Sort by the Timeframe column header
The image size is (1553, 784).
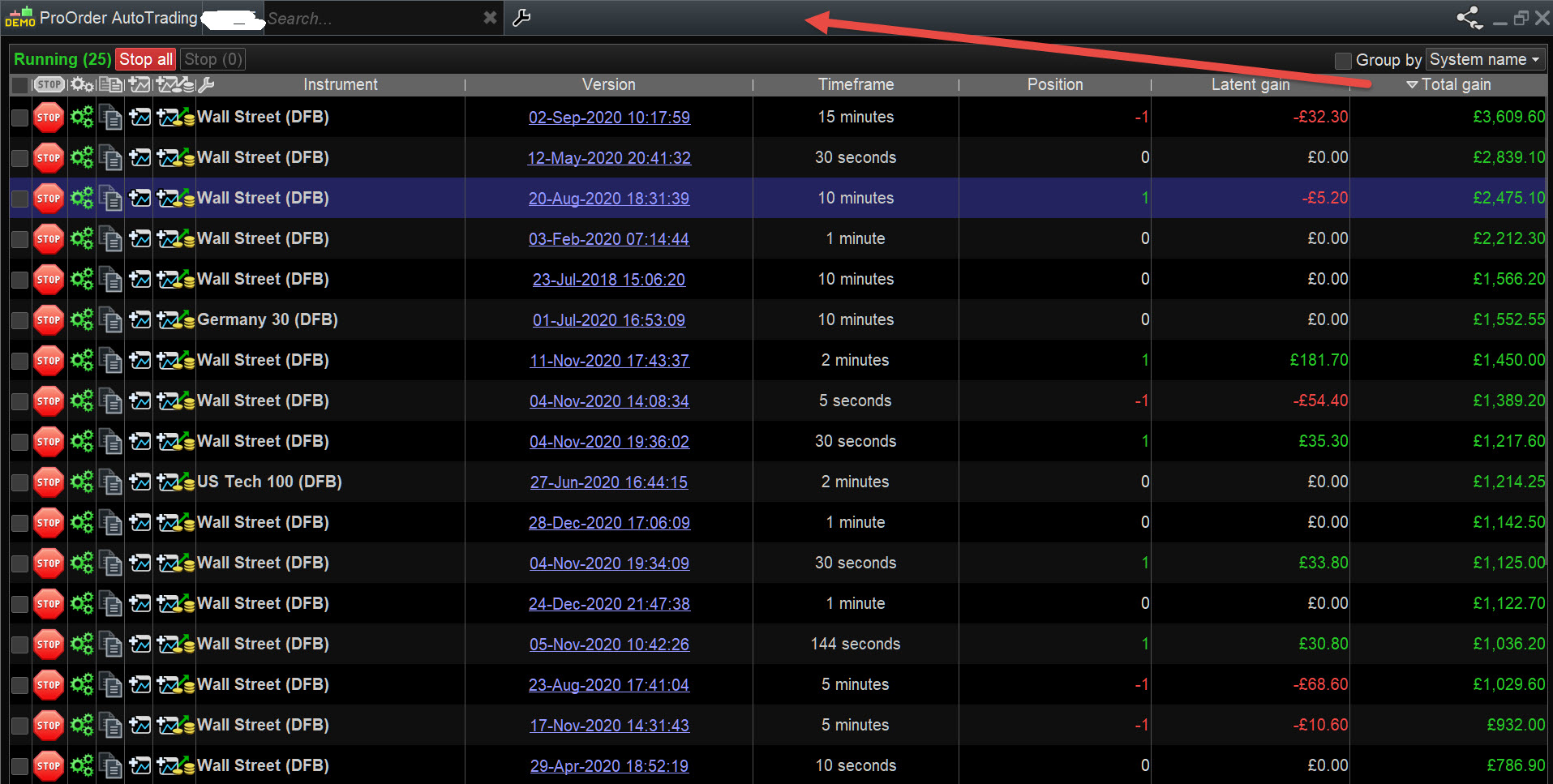[x=856, y=84]
